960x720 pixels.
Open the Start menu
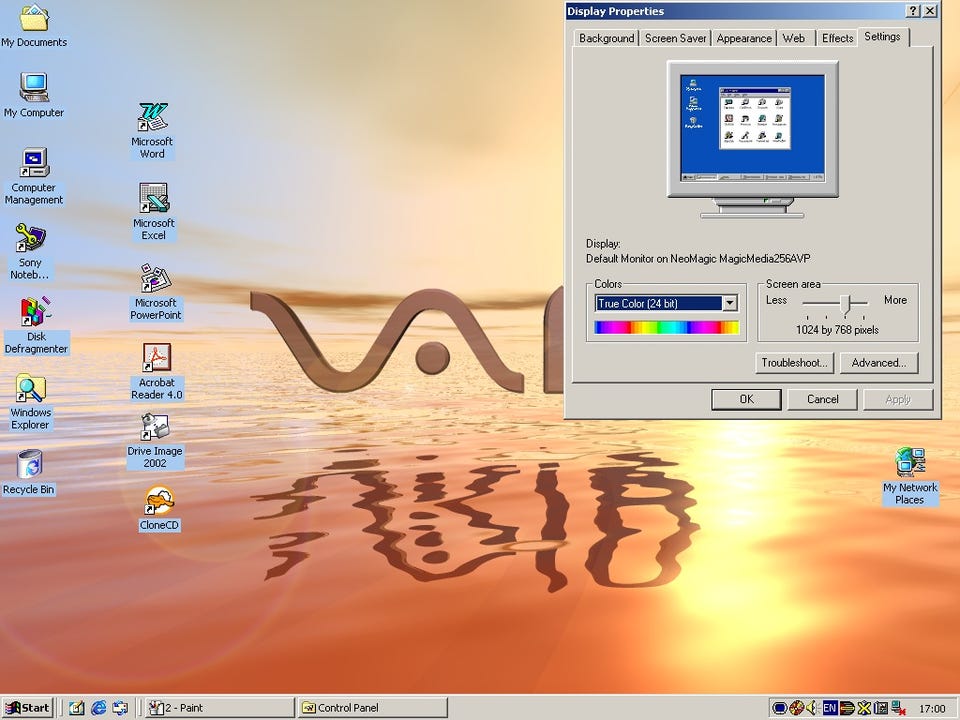pyautogui.click(x=28, y=708)
